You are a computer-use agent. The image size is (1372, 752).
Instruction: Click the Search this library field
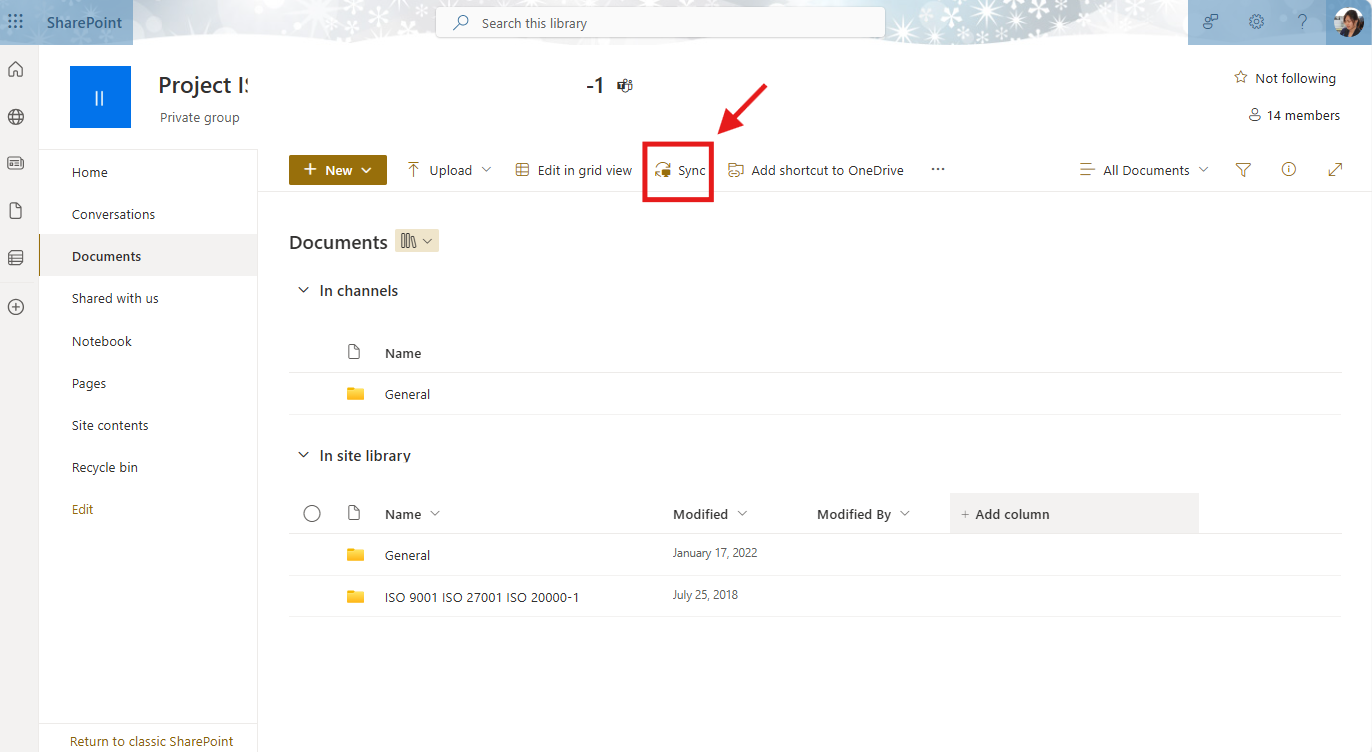660,23
